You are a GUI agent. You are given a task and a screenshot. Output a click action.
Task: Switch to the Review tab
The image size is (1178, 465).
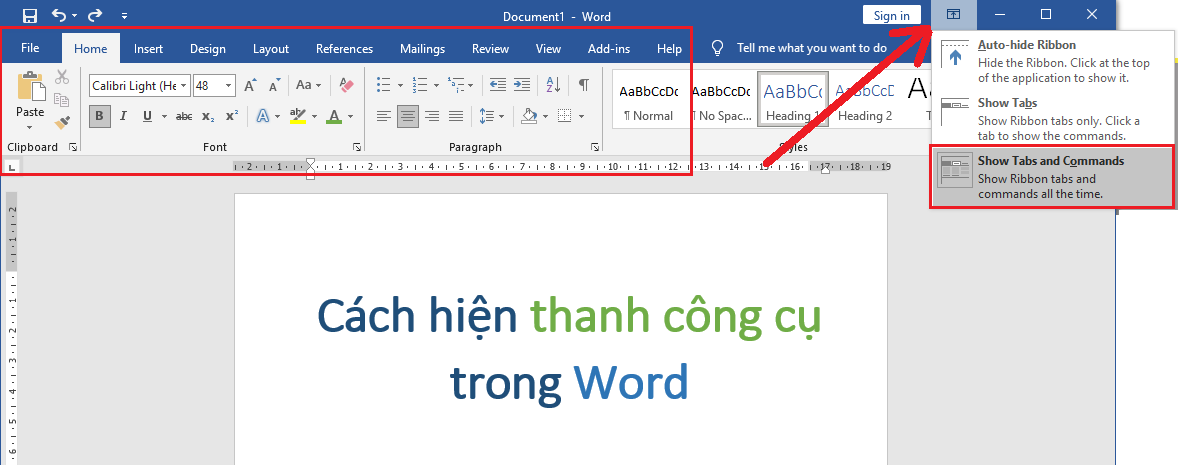(x=490, y=49)
